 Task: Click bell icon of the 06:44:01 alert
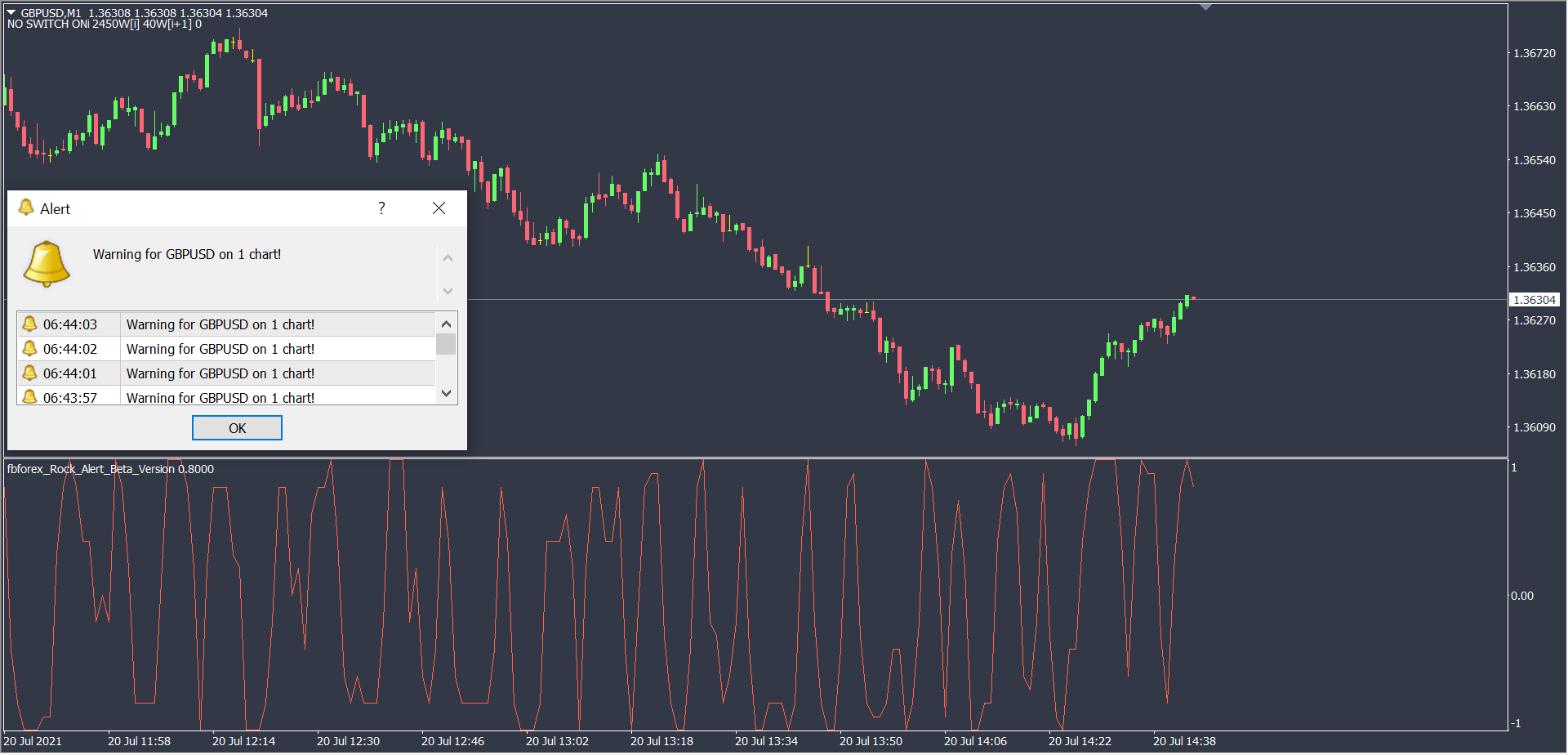(x=29, y=373)
